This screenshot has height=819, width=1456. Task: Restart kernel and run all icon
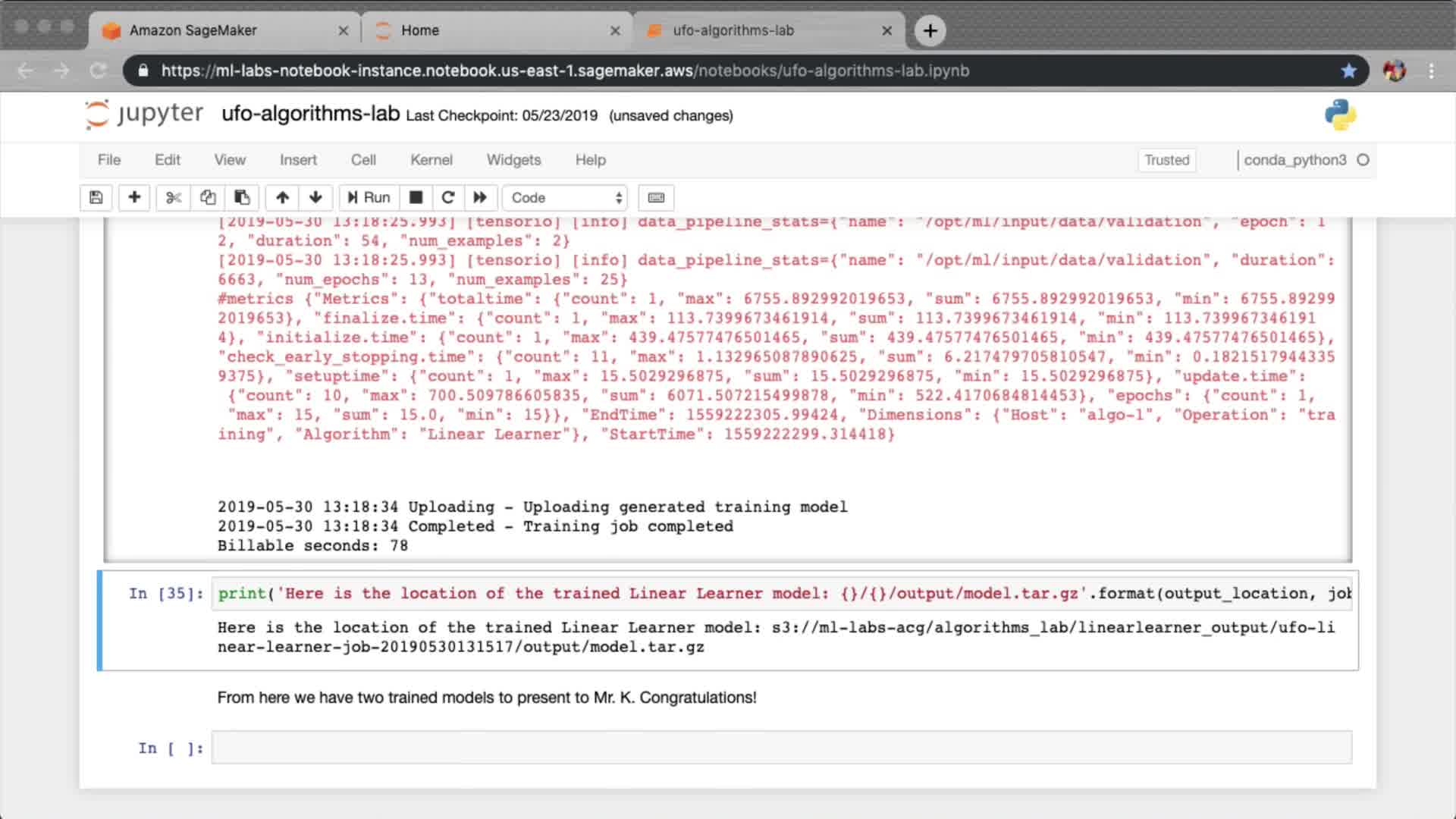point(480,198)
